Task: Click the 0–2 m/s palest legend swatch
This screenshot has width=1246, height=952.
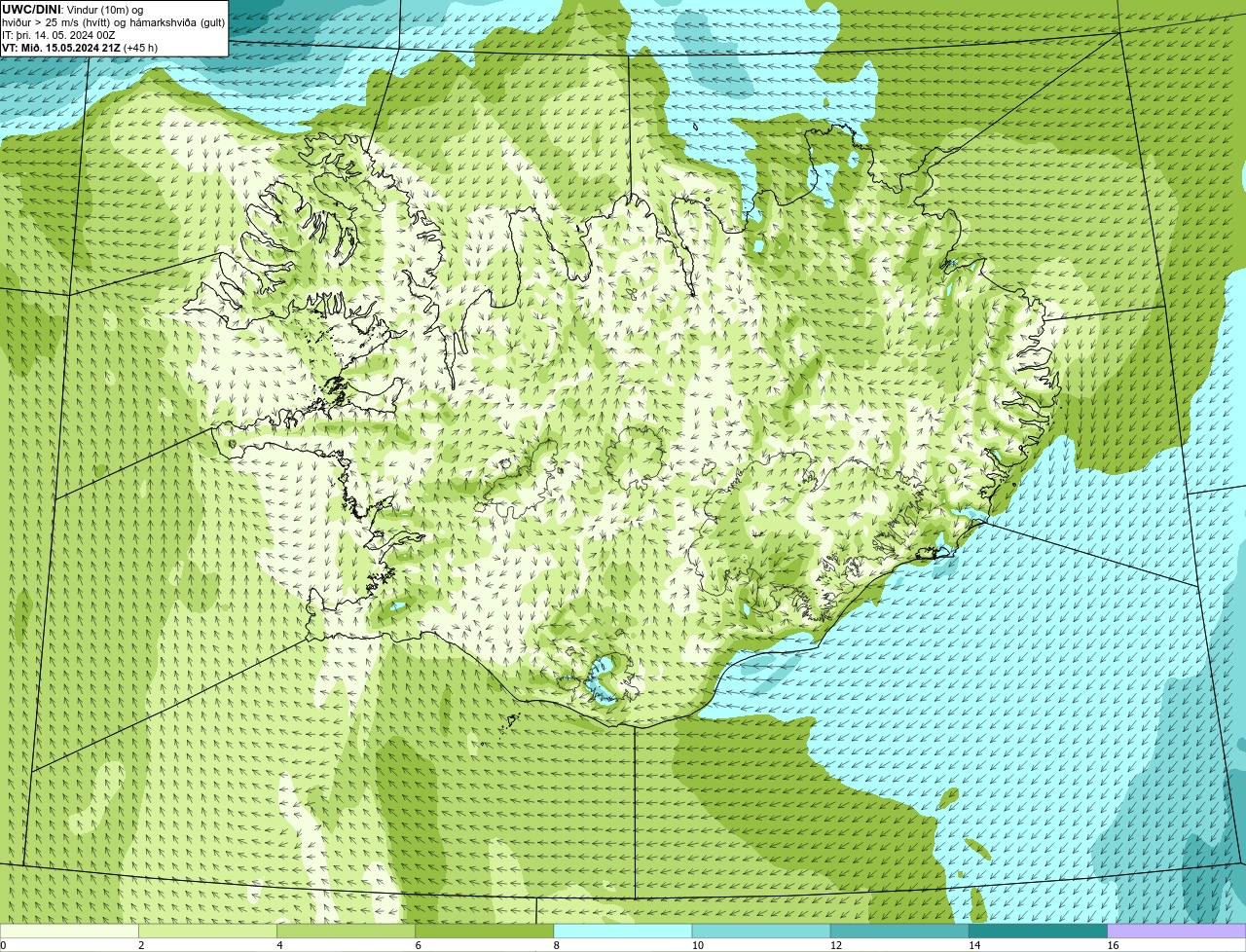Action: [69, 932]
